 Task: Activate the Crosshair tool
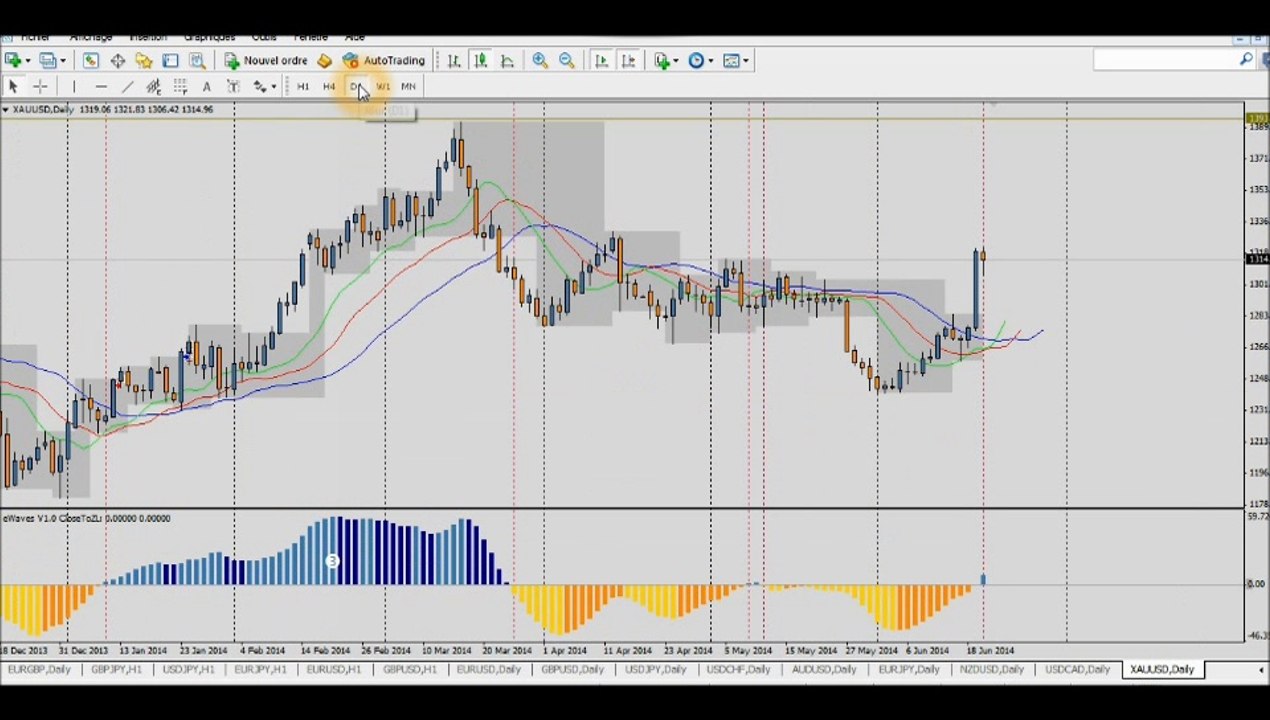click(40, 87)
